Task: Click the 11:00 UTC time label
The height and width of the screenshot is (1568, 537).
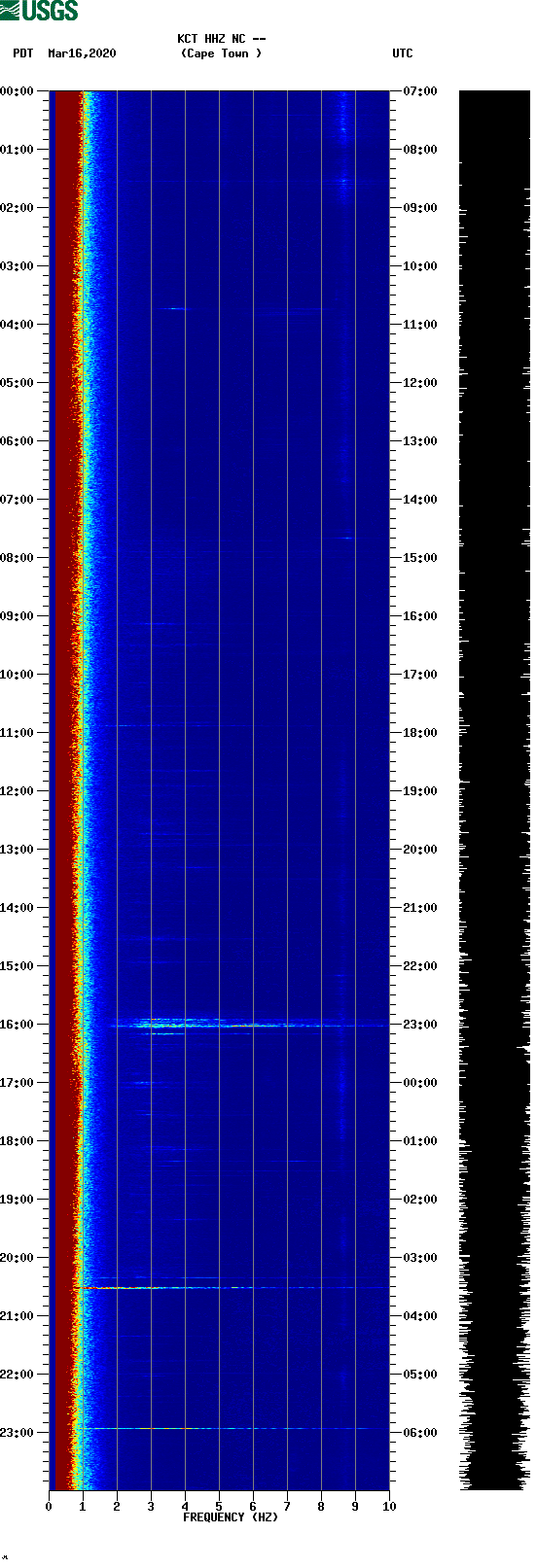Action: (420, 325)
